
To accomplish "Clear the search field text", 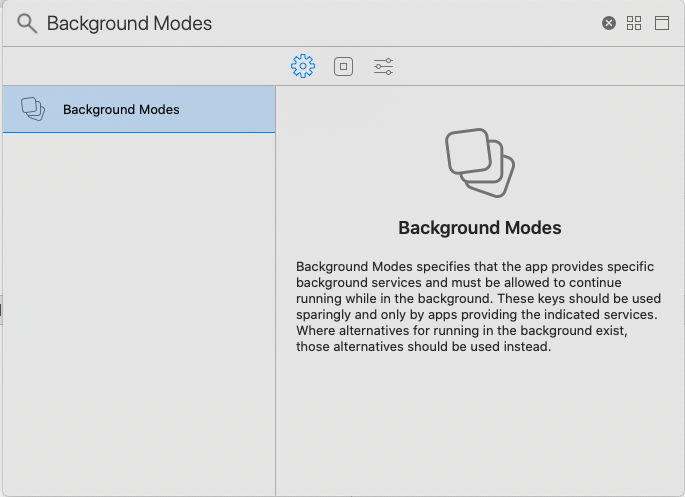I will [x=609, y=23].
